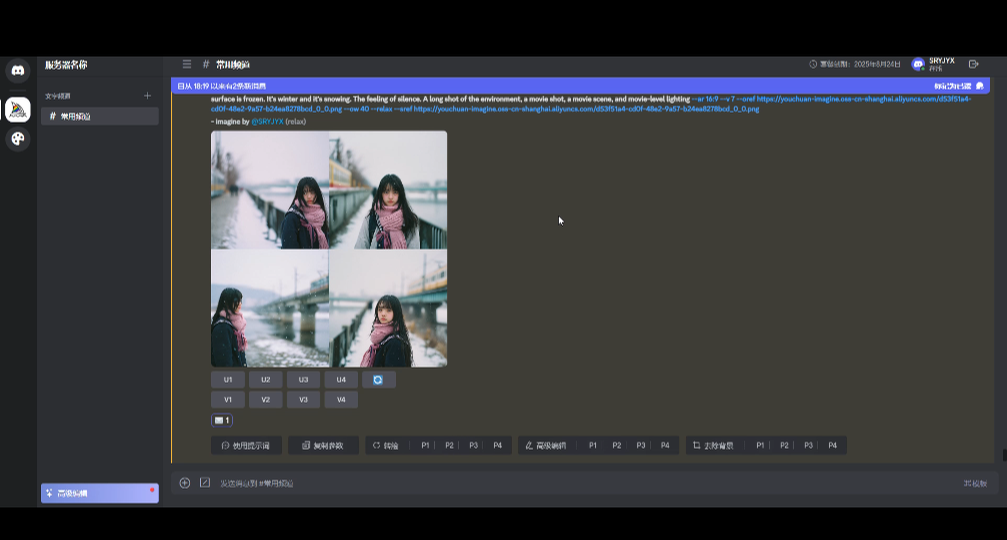Toggle the hamburger menu beside channel title

187,64
